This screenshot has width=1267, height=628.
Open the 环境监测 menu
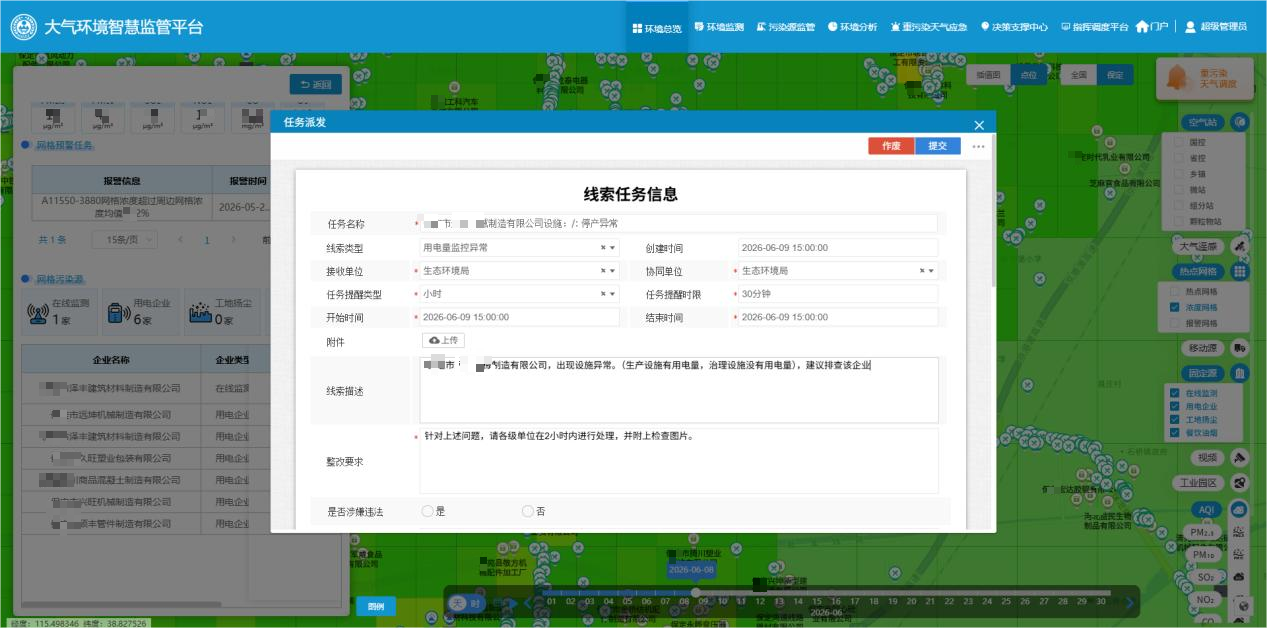tap(719, 27)
